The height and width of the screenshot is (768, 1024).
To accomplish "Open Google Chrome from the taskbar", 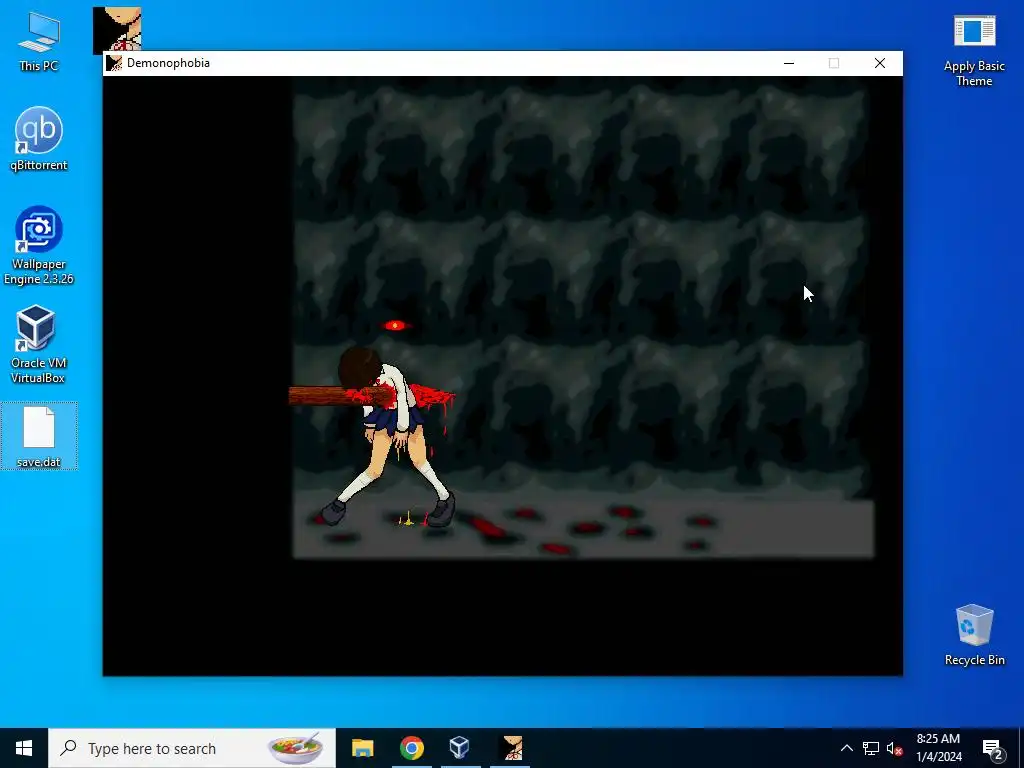I will click(411, 748).
